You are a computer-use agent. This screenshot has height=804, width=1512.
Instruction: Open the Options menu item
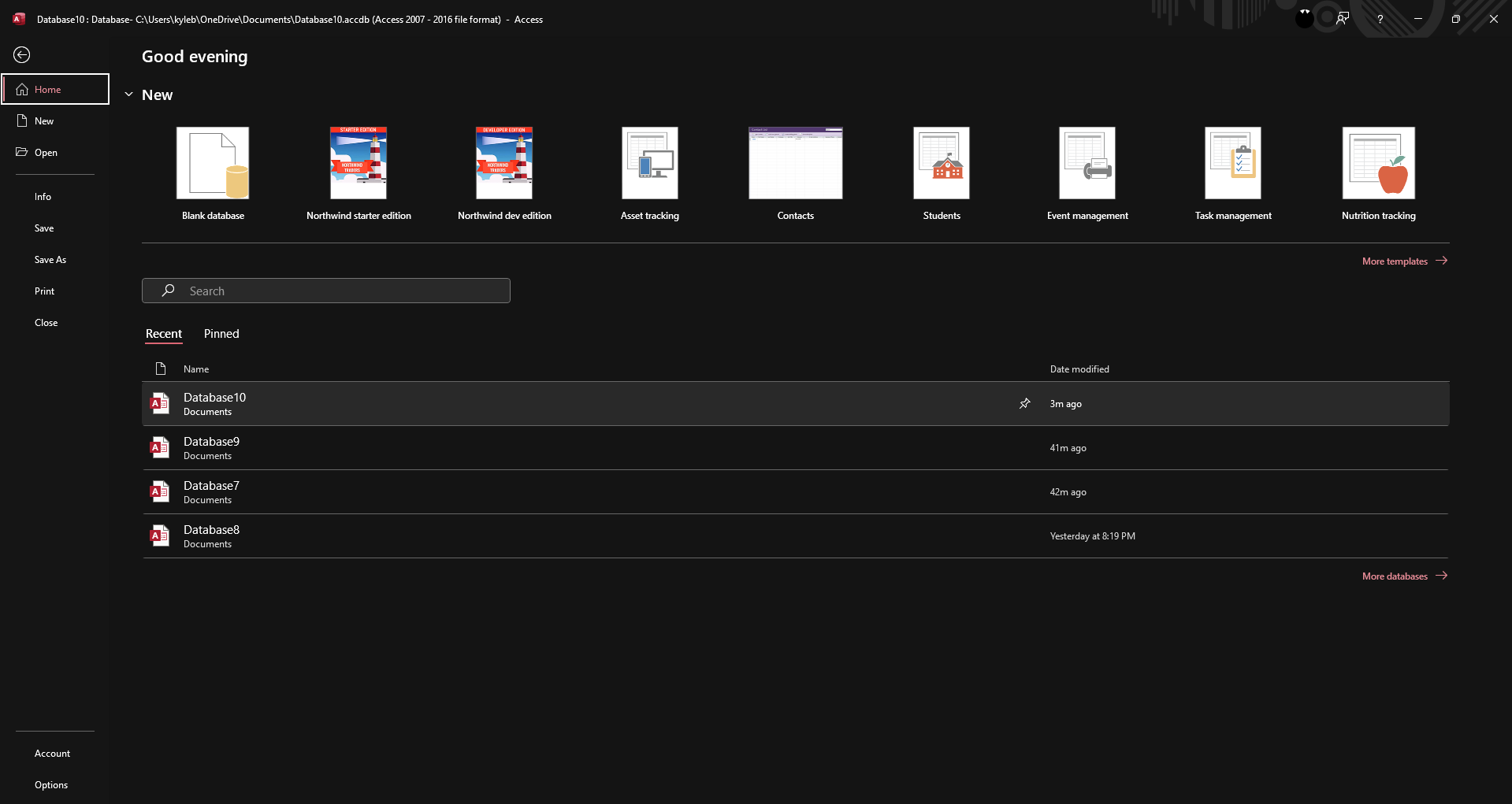[51, 785]
